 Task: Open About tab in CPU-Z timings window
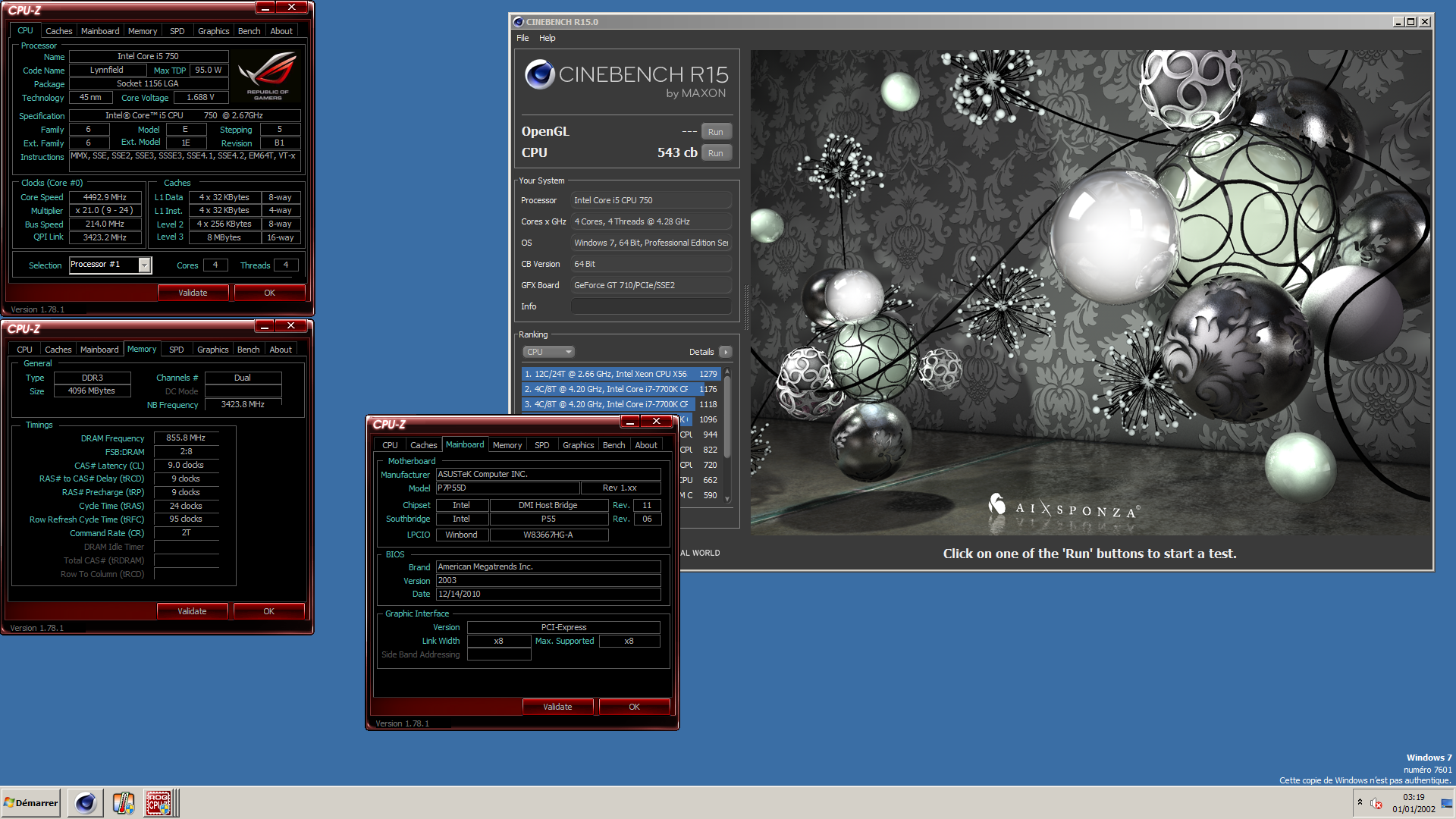pyautogui.click(x=281, y=350)
